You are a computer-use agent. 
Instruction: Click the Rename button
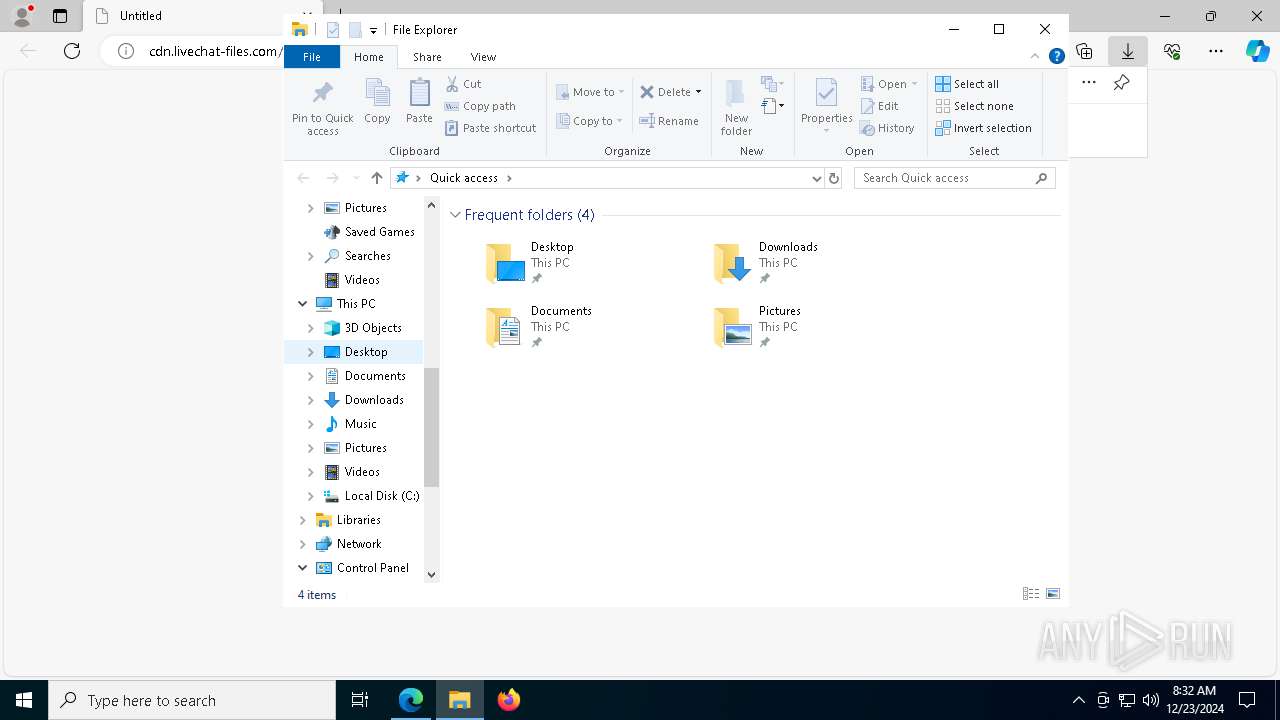(669, 121)
